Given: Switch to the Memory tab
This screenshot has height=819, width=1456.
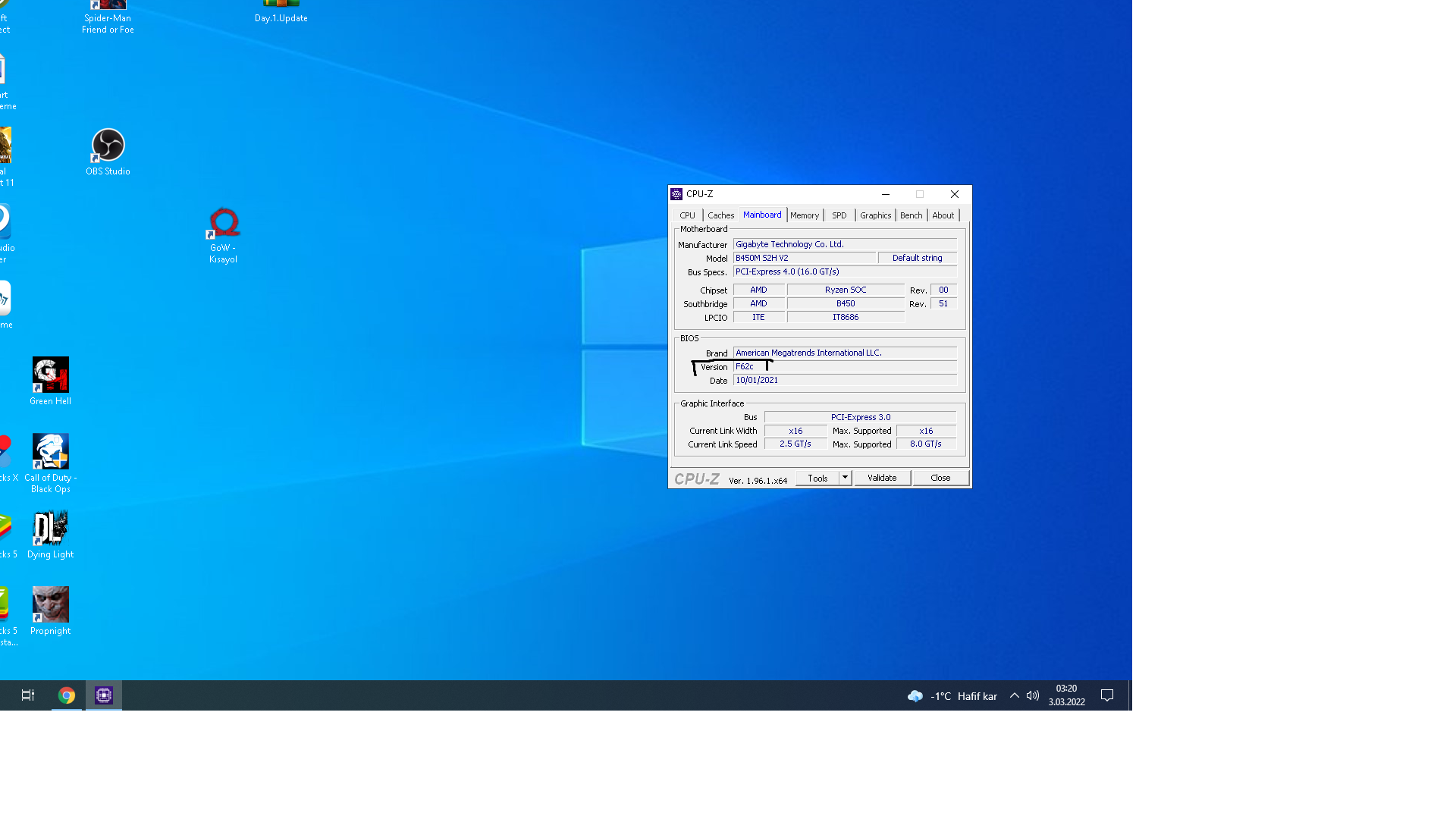Looking at the screenshot, I should click(805, 215).
